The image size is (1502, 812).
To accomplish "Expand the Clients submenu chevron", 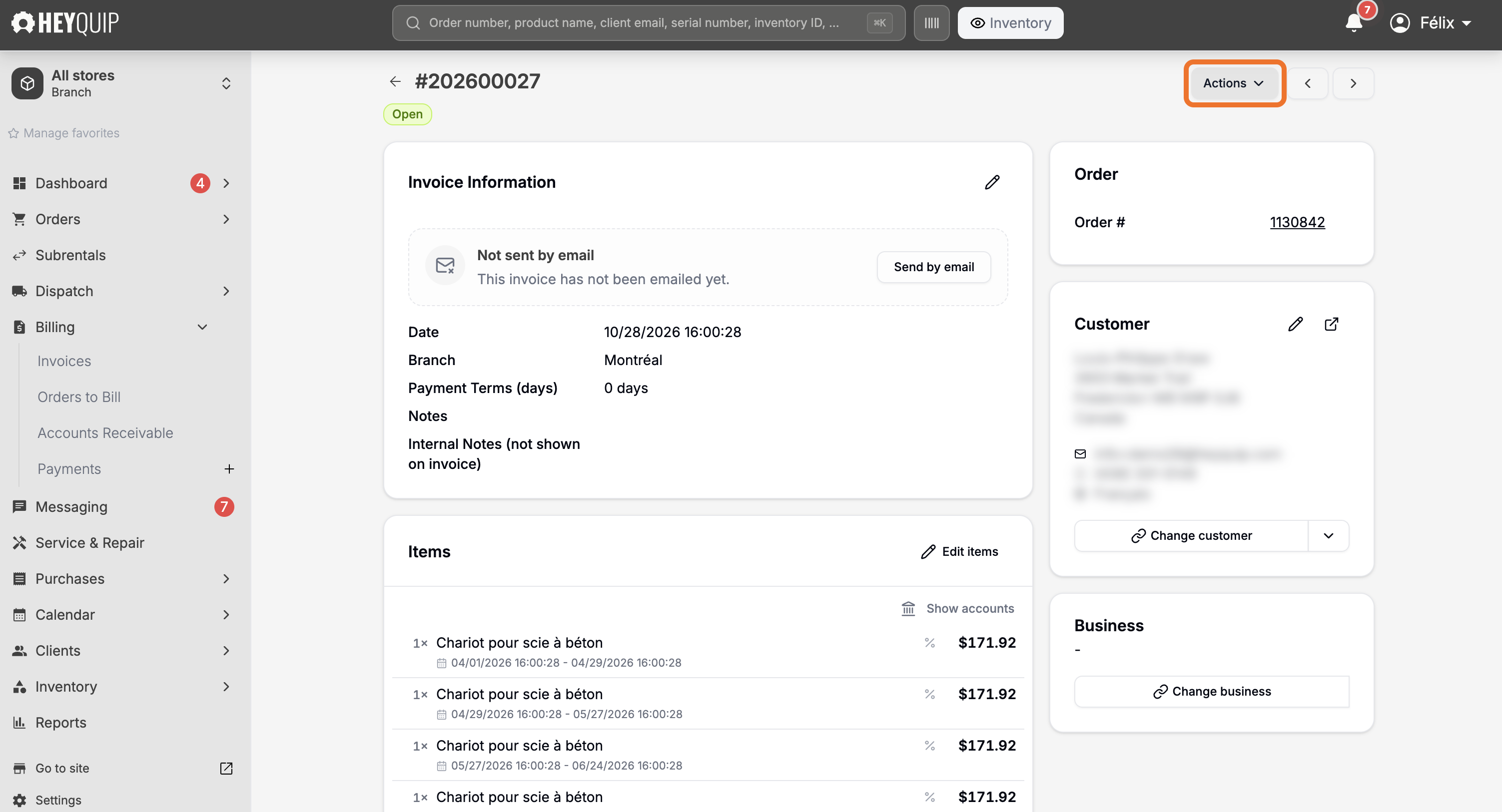I will [226, 651].
